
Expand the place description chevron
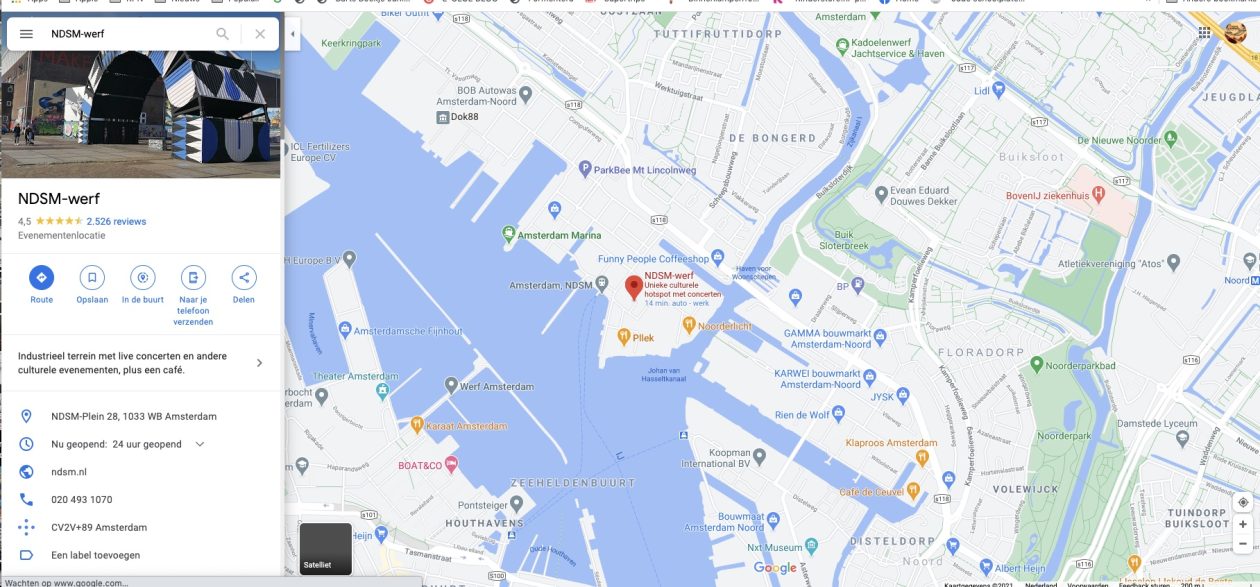[260, 363]
